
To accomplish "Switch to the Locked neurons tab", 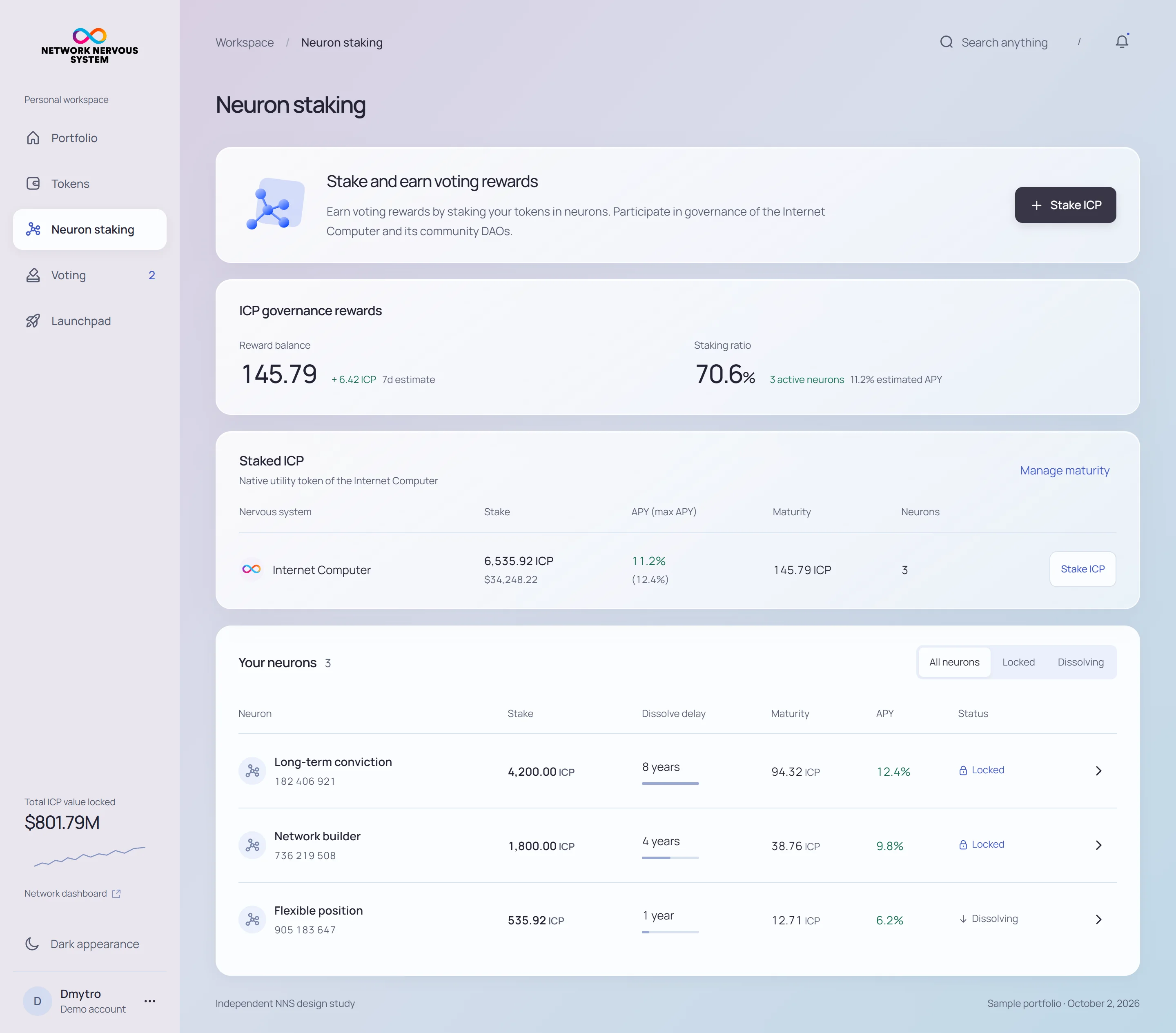I will click(1018, 662).
